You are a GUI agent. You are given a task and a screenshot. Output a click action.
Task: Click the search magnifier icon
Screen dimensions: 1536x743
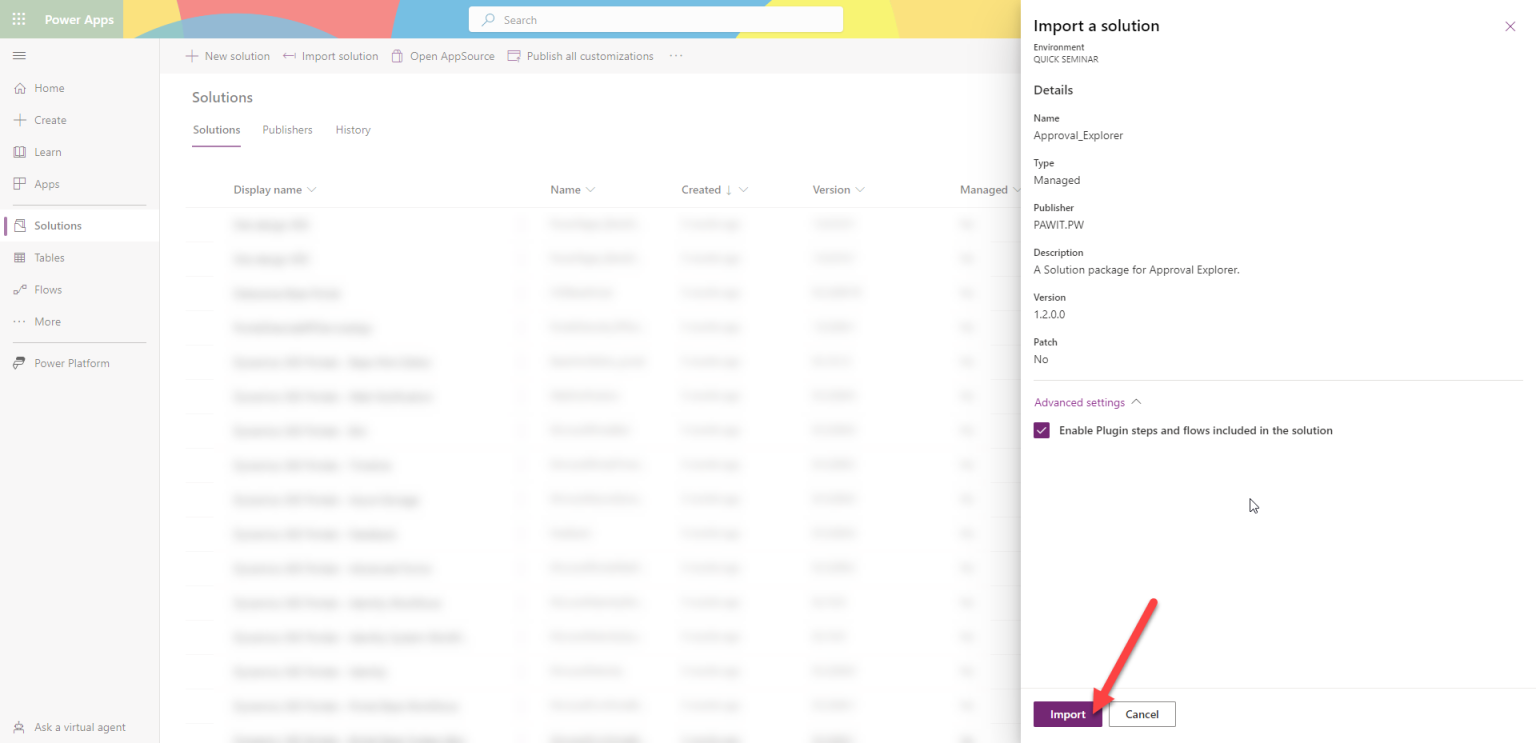pos(488,20)
